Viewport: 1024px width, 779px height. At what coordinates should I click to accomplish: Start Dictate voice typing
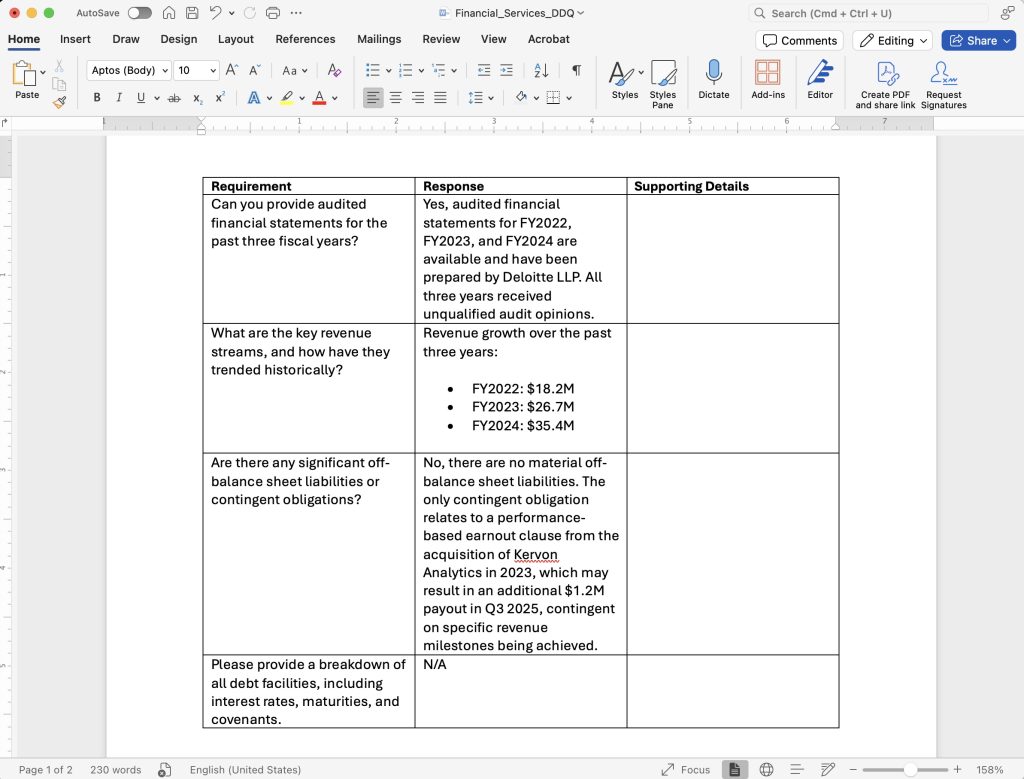point(713,82)
